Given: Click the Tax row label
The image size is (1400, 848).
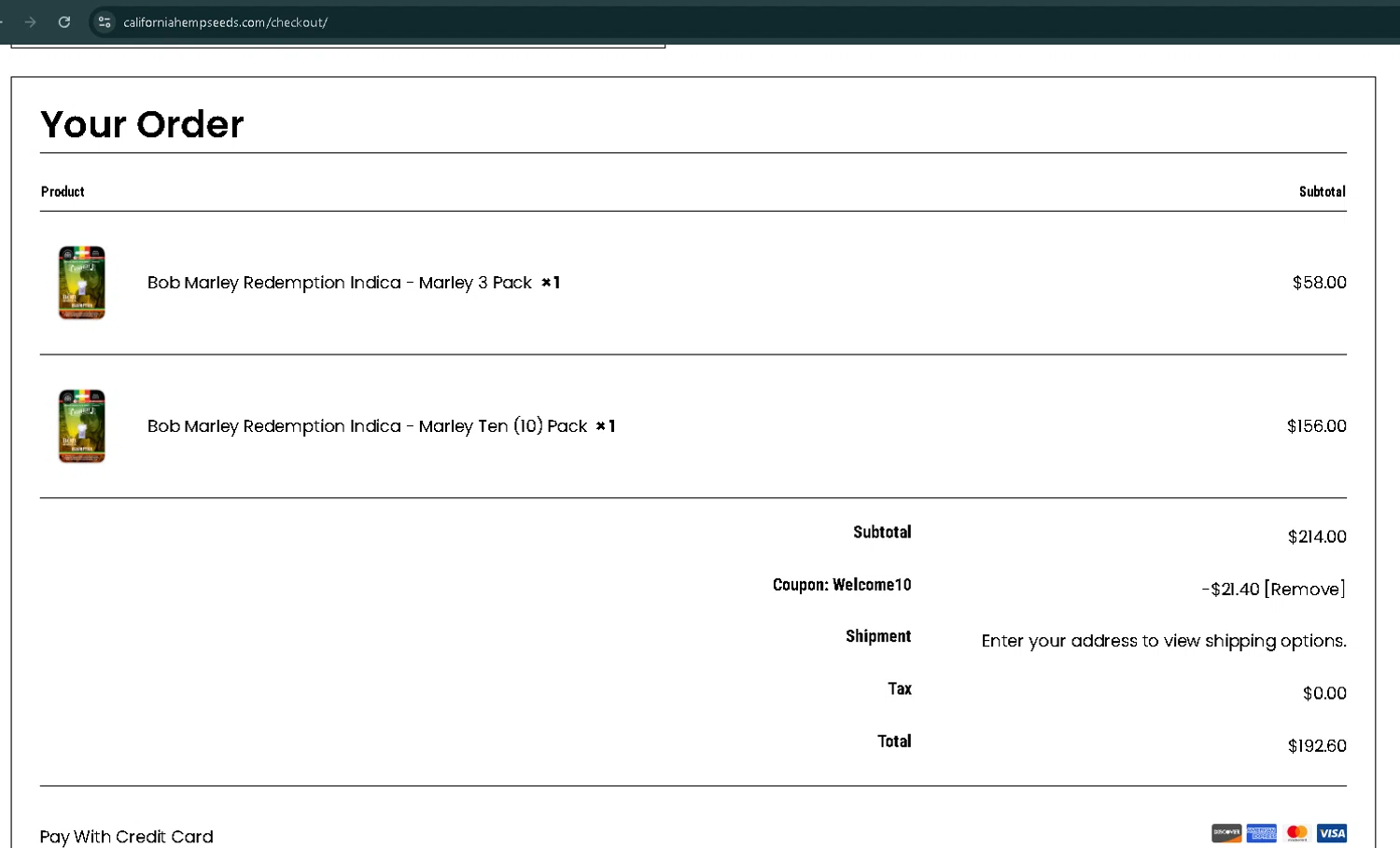Looking at the screenshot, I should click(900, 688).
